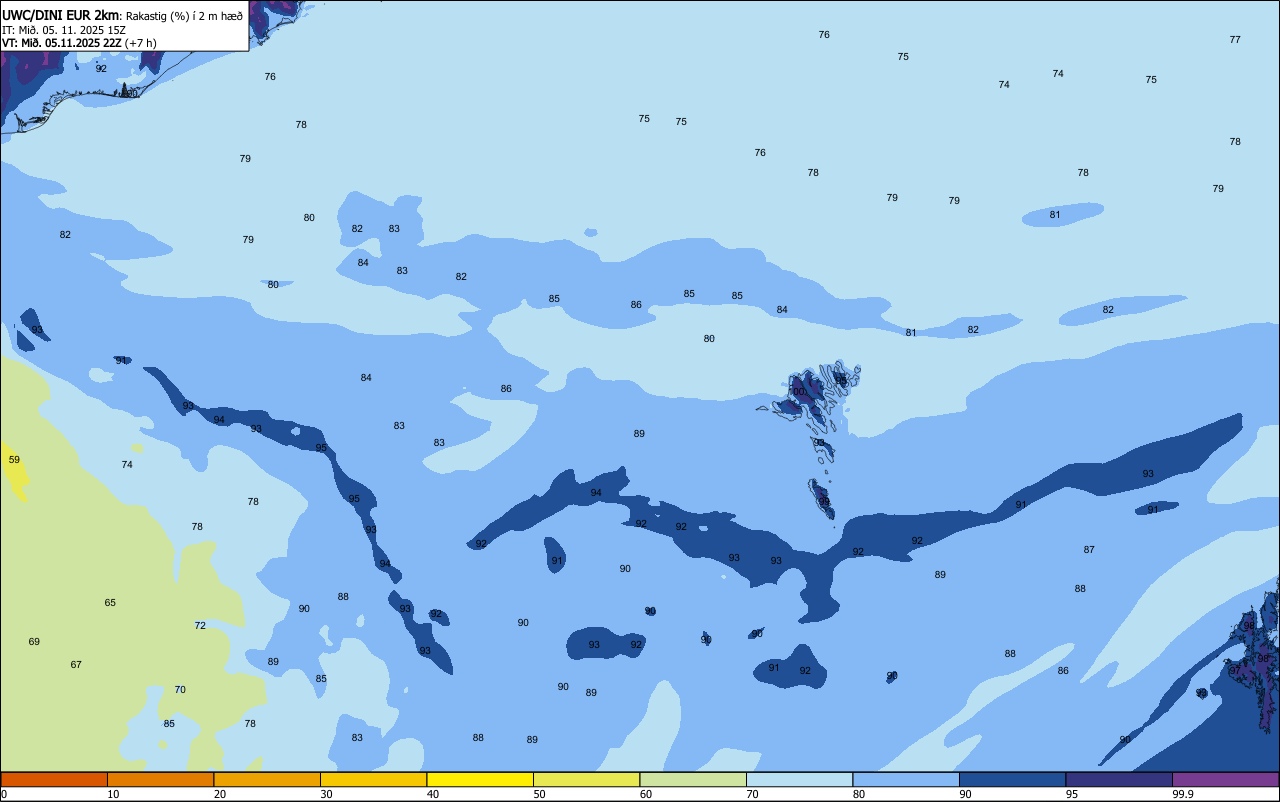
Task: Click the '69' humidity value on the map
Action: point(34,642)
